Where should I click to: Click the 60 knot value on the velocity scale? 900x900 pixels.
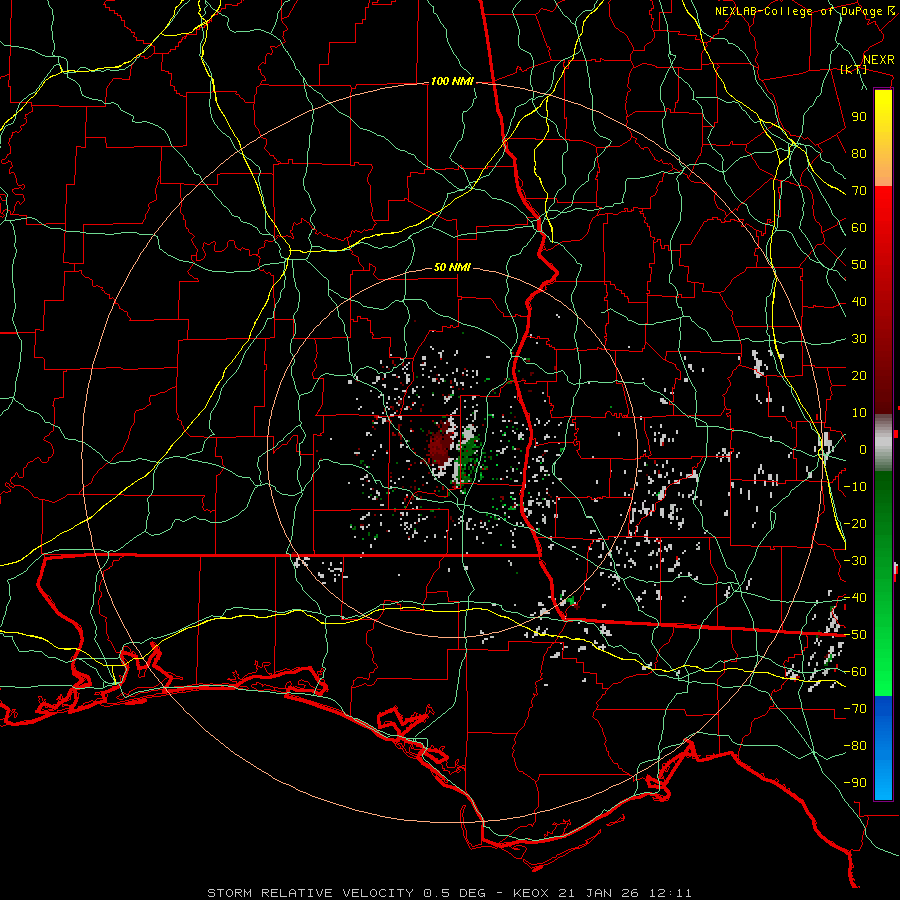click(x=859, y=228)
